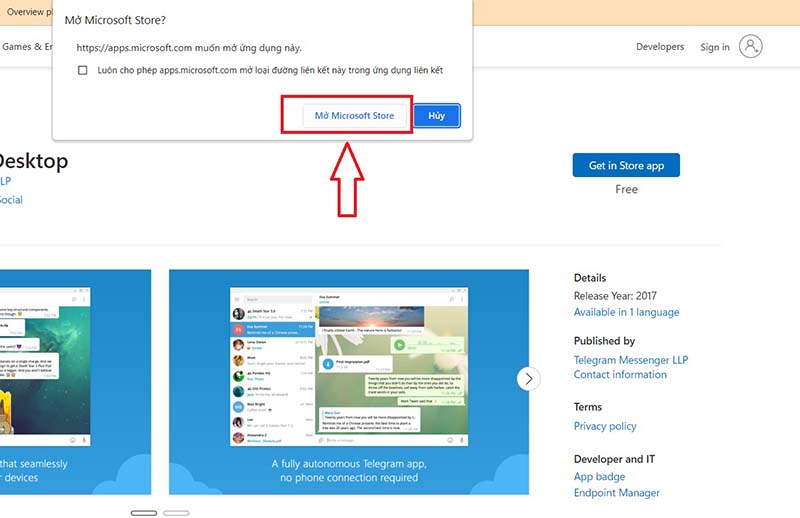This screenshot has width=800, height=518.
Task: Open 'Available in 1 language' link
Action: [626, 312]
